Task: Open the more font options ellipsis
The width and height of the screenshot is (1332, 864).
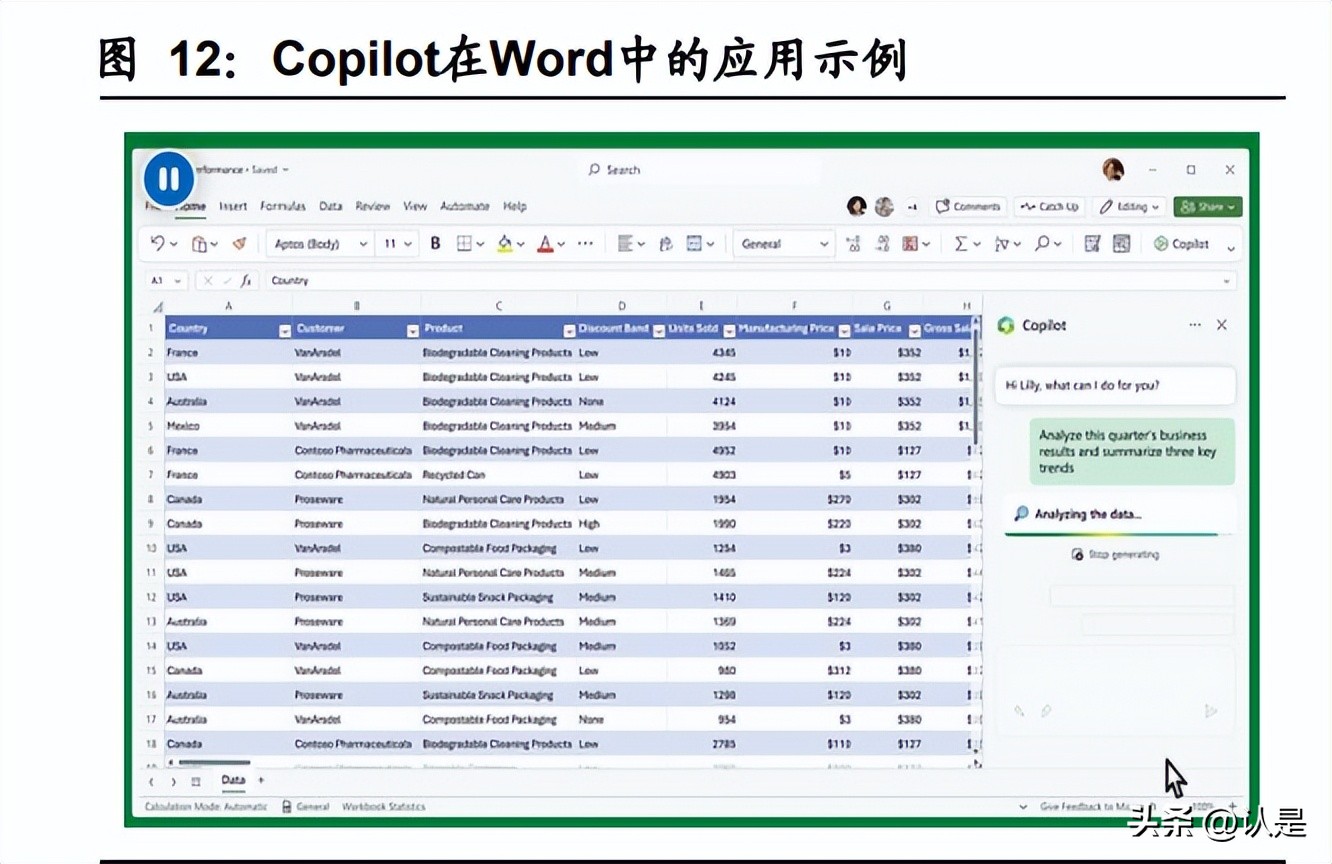Action: click(586, 243)
